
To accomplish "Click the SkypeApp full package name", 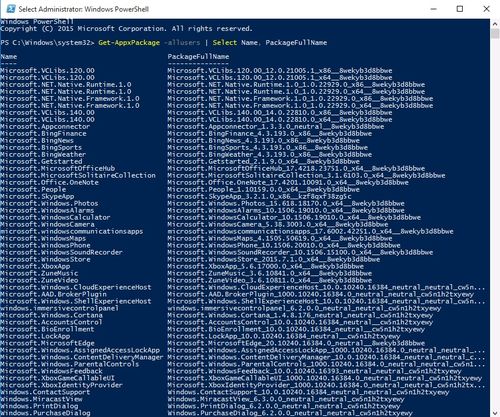I will pyautogui.click(x=259, y=197).
